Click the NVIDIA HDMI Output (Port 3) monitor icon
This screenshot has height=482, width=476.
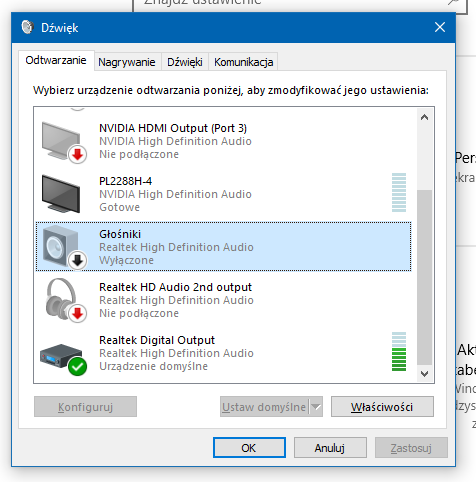63,142
